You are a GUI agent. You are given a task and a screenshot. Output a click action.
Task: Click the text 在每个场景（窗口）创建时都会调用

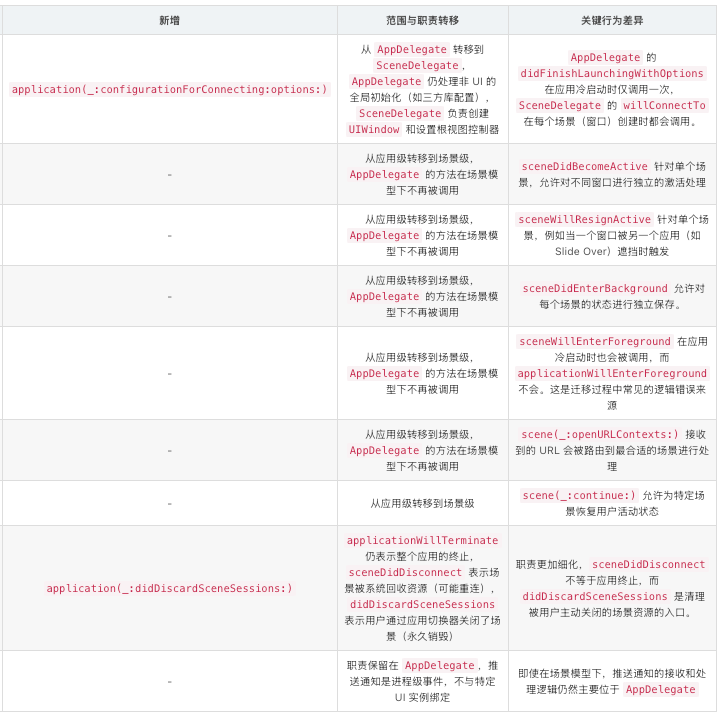[x=606, y=121]
